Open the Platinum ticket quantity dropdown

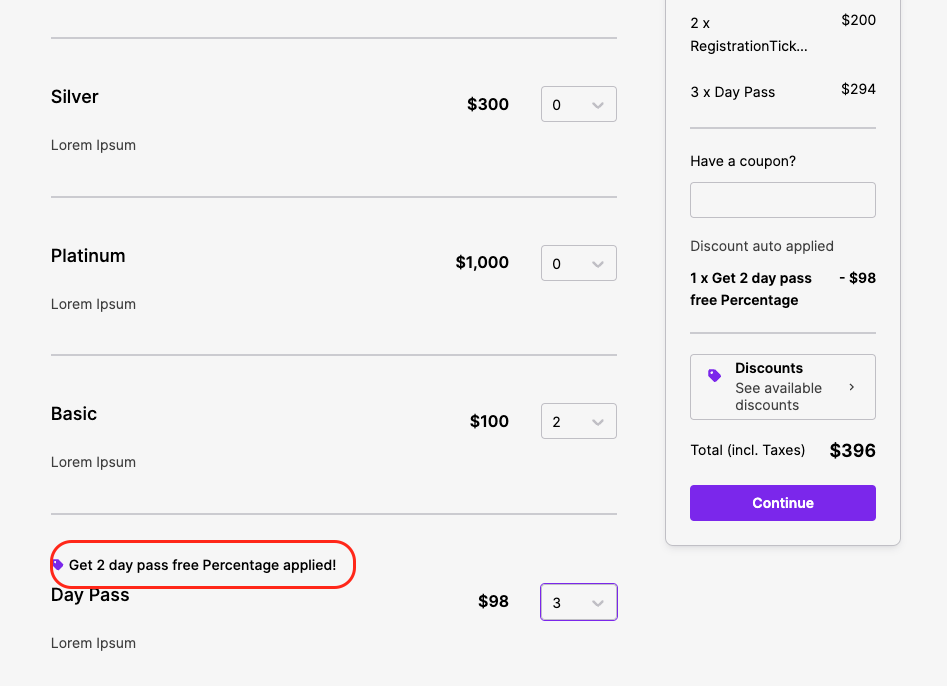pos(578,264)
